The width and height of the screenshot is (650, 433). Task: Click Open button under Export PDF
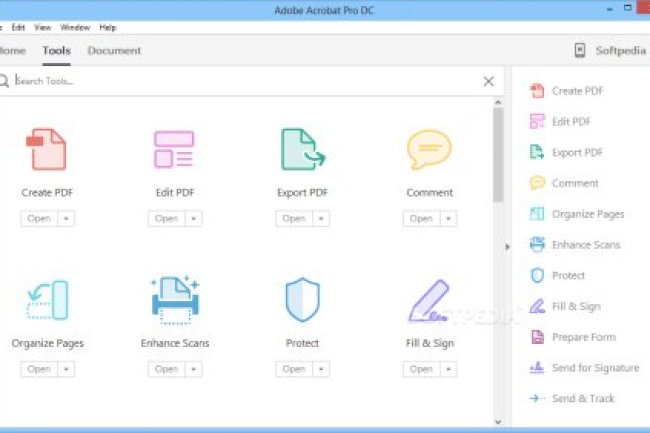point(294,218)
